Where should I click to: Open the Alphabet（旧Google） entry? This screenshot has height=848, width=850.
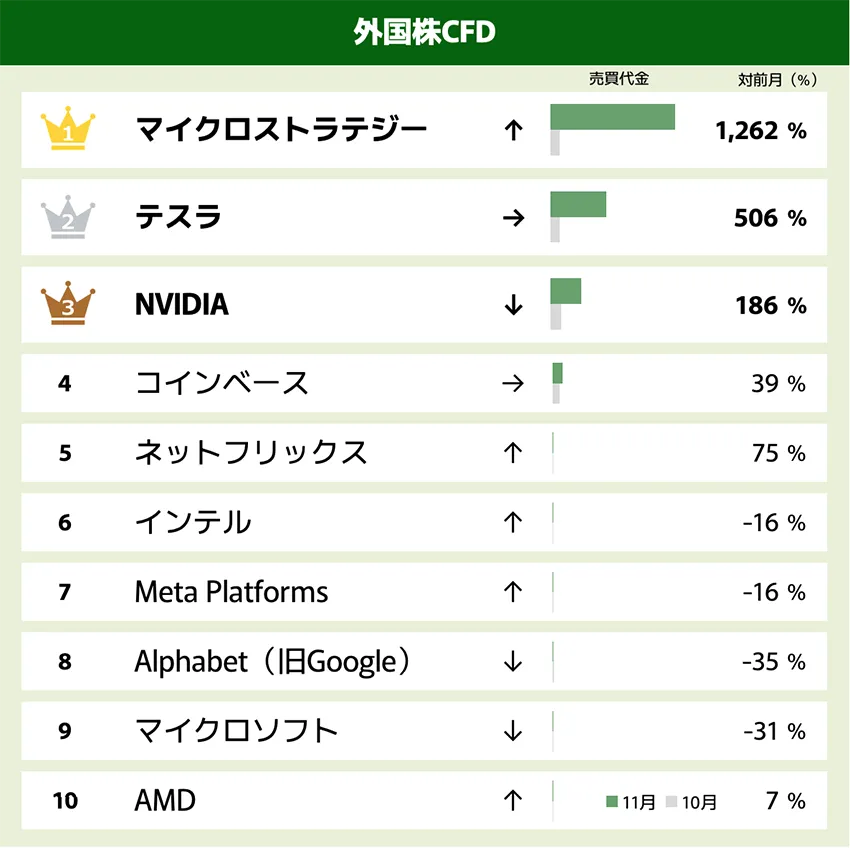coord(272,661)
